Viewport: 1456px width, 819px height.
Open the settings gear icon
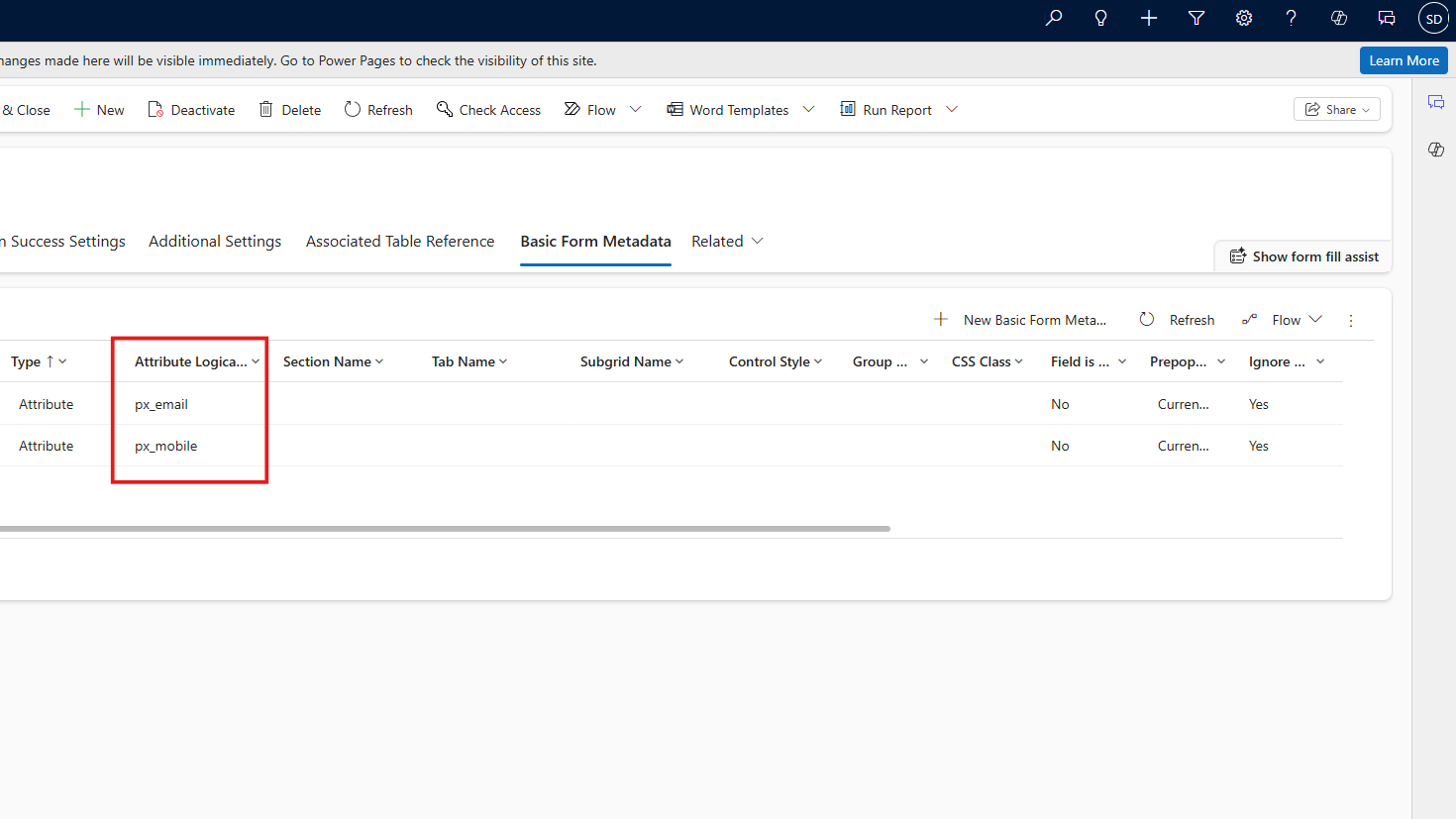[x=1244, y=18]
